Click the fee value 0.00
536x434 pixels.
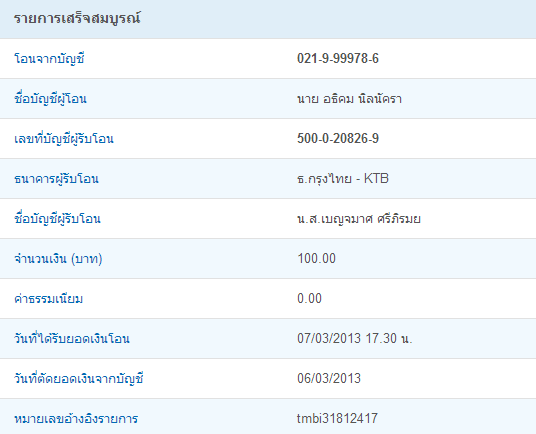309,298
